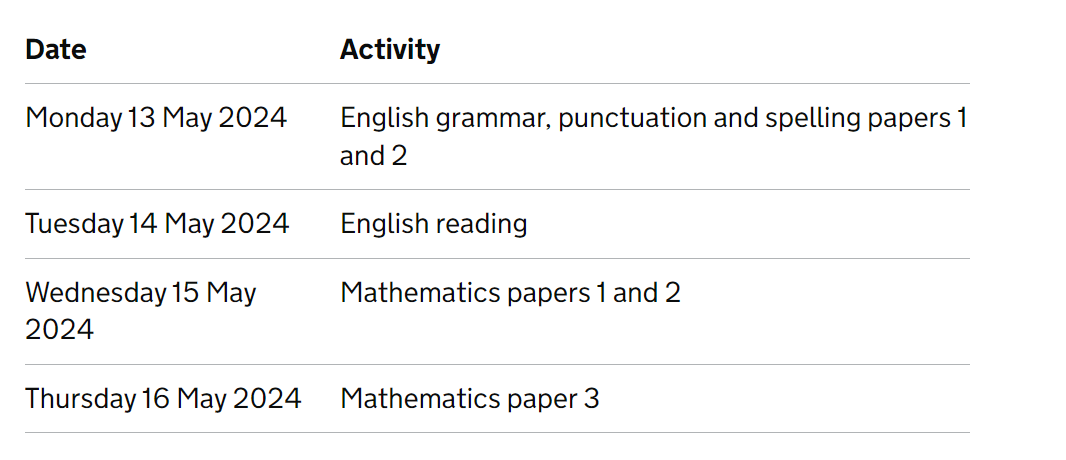The image size is (1066, 460).
Task: Click the word Thursday
Action: [80, 398]
